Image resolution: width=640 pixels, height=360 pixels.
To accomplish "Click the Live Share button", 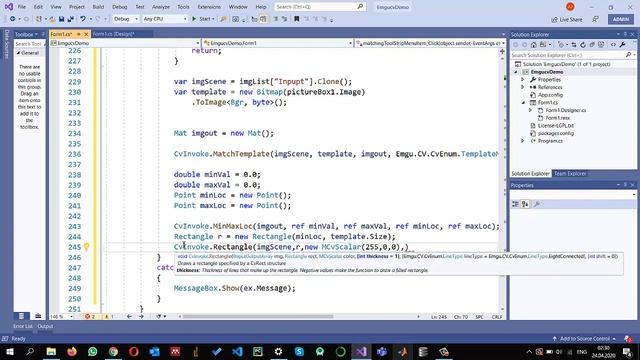I will point(567,19).
